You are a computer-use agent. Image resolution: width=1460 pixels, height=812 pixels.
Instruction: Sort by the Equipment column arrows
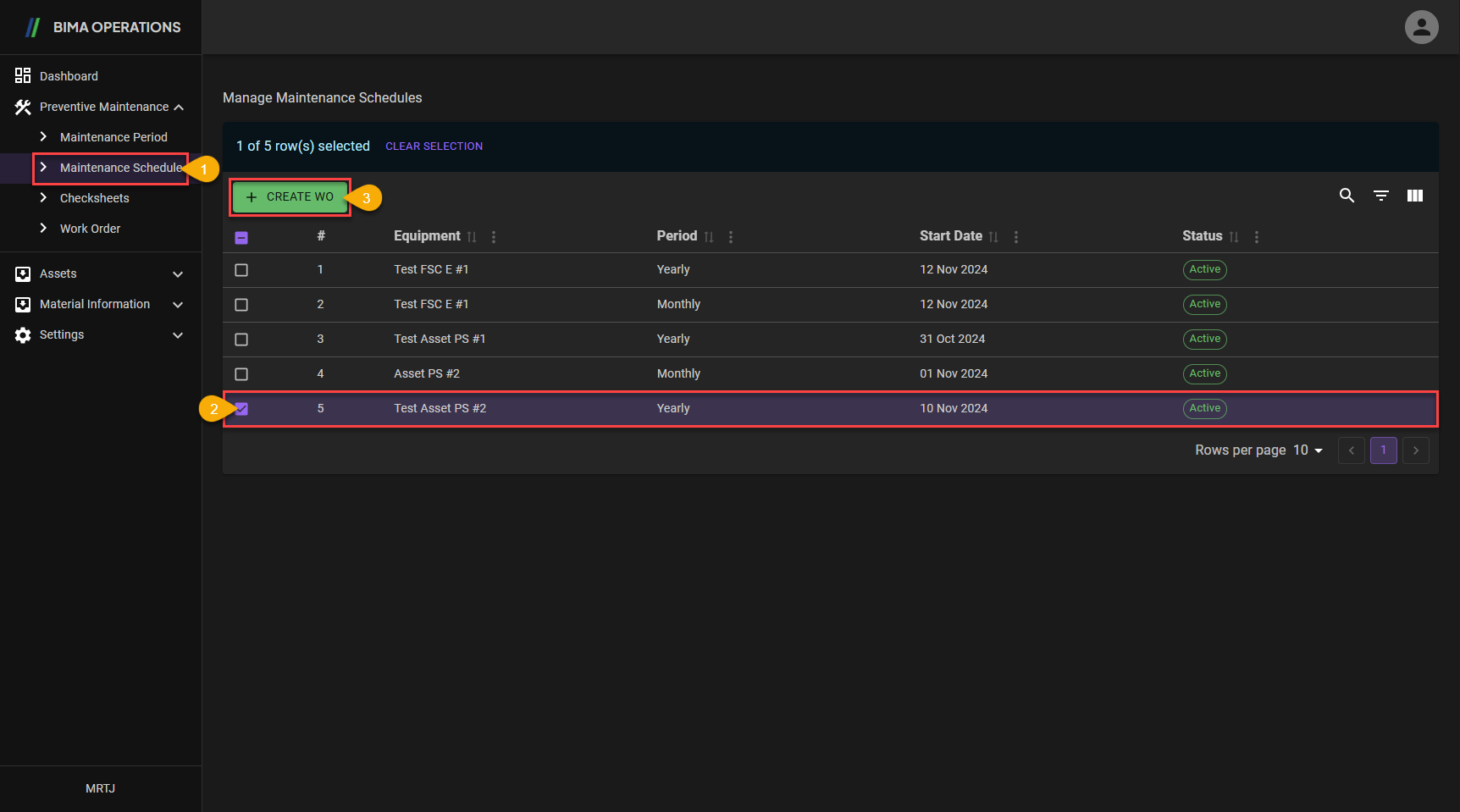coord(472,237)
